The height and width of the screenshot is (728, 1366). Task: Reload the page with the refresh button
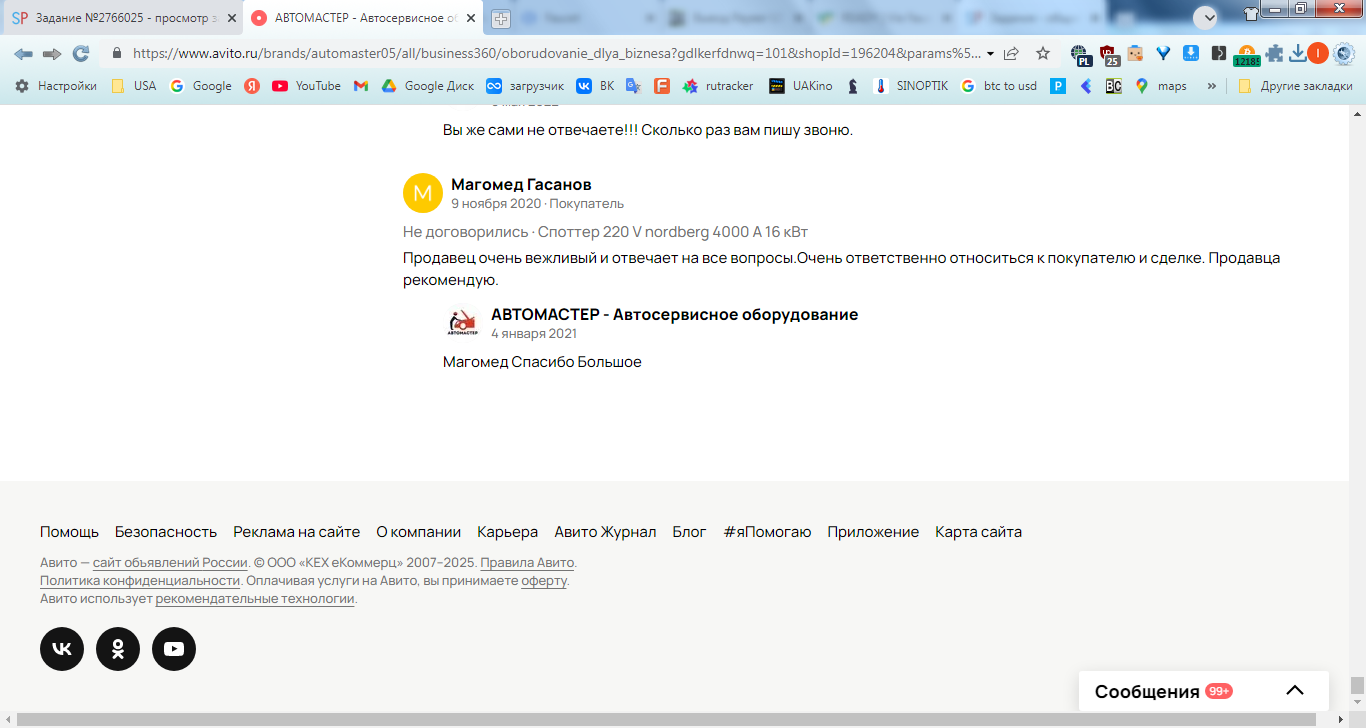click(80, 53)
